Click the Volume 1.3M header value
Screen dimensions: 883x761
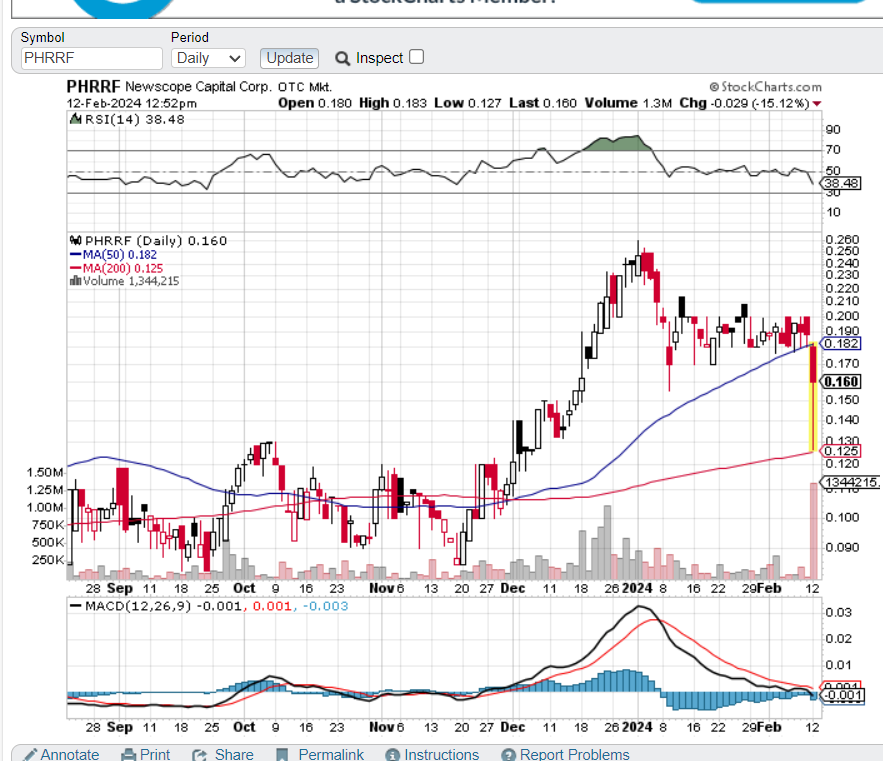(x=628, y=103)
